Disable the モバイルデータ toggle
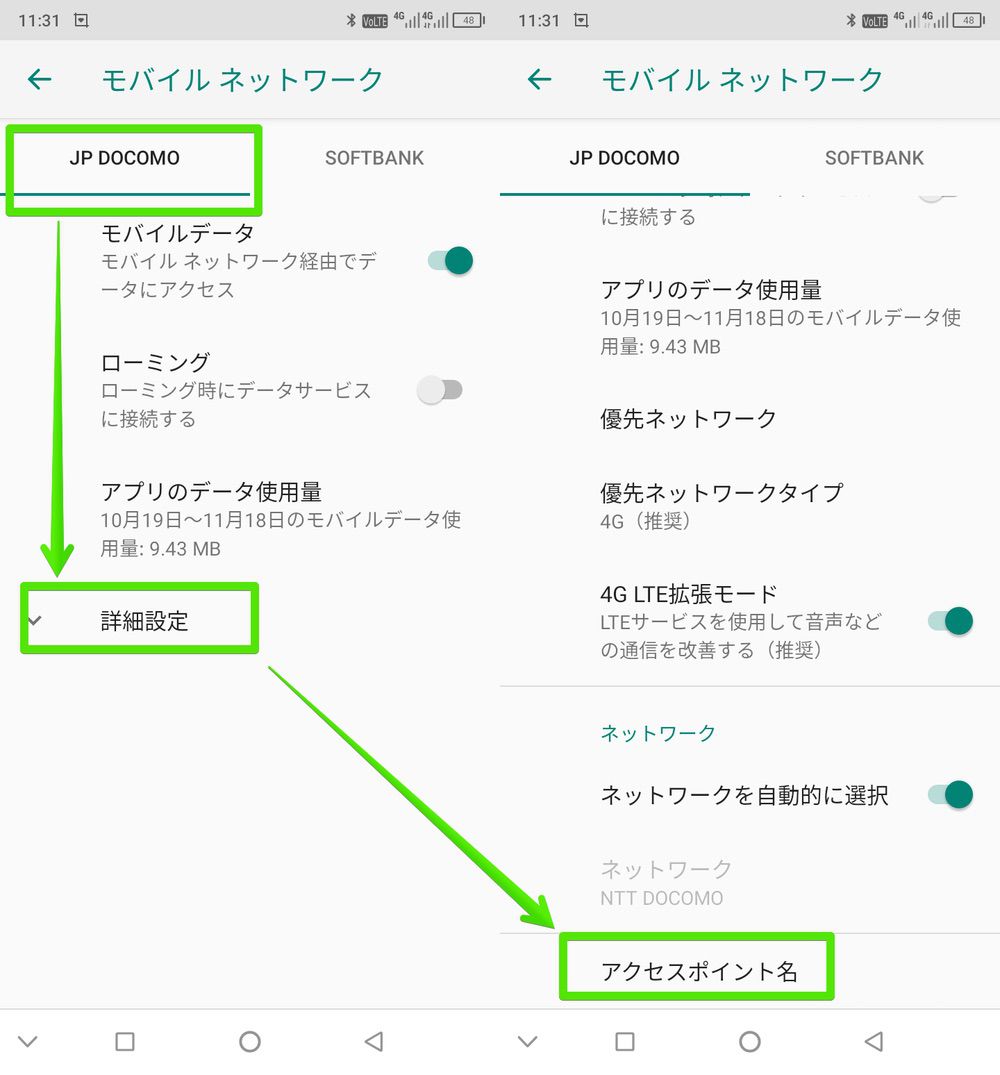 [x=451, y=260]
